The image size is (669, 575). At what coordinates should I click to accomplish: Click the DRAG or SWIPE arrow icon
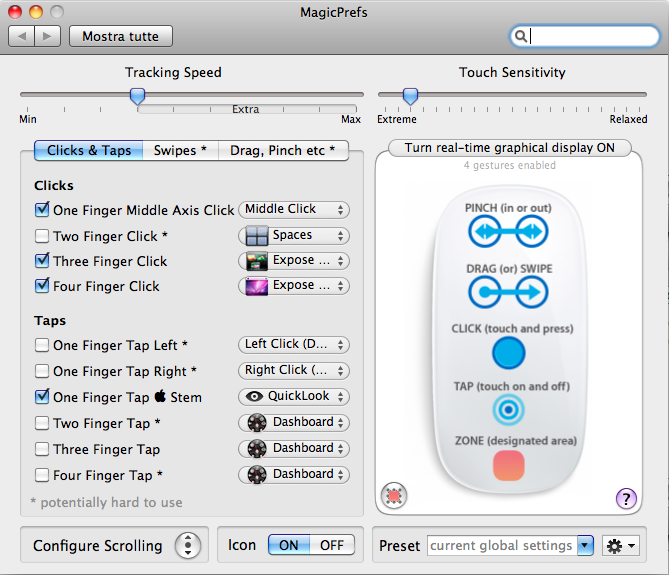pyautogui.click(x=508, y=292)
